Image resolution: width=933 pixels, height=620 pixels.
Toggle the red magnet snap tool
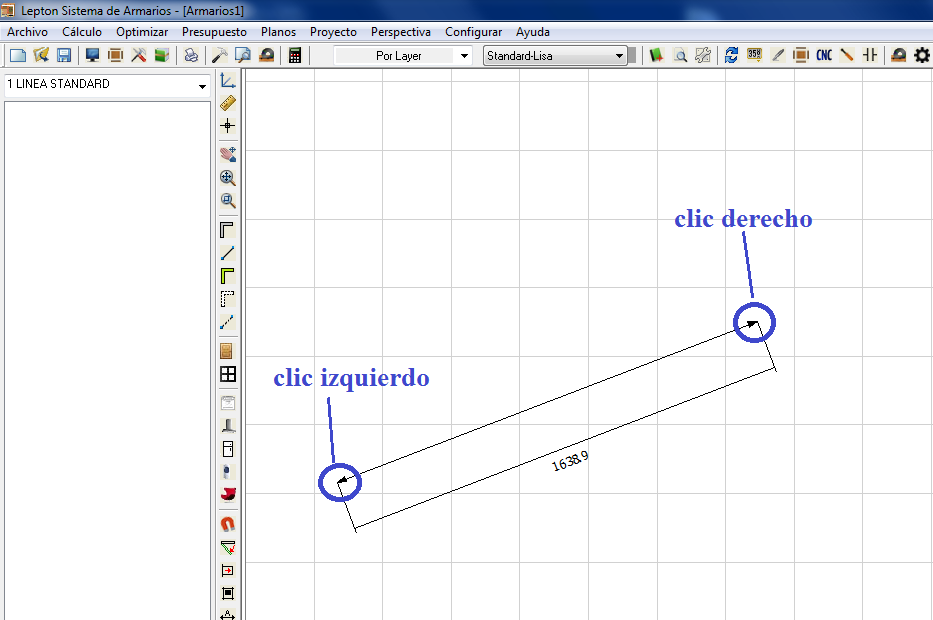[x=228, y=524]
